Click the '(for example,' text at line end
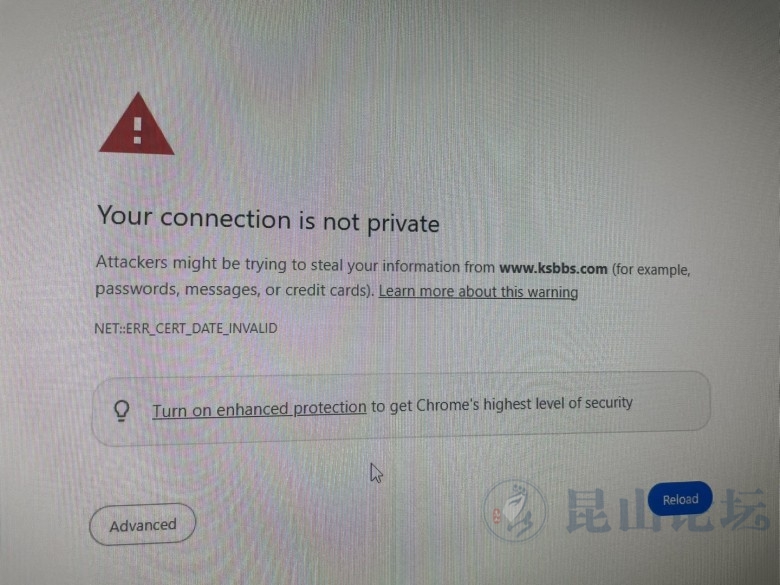This screenshot has width=780, height=585. (651, 270)
